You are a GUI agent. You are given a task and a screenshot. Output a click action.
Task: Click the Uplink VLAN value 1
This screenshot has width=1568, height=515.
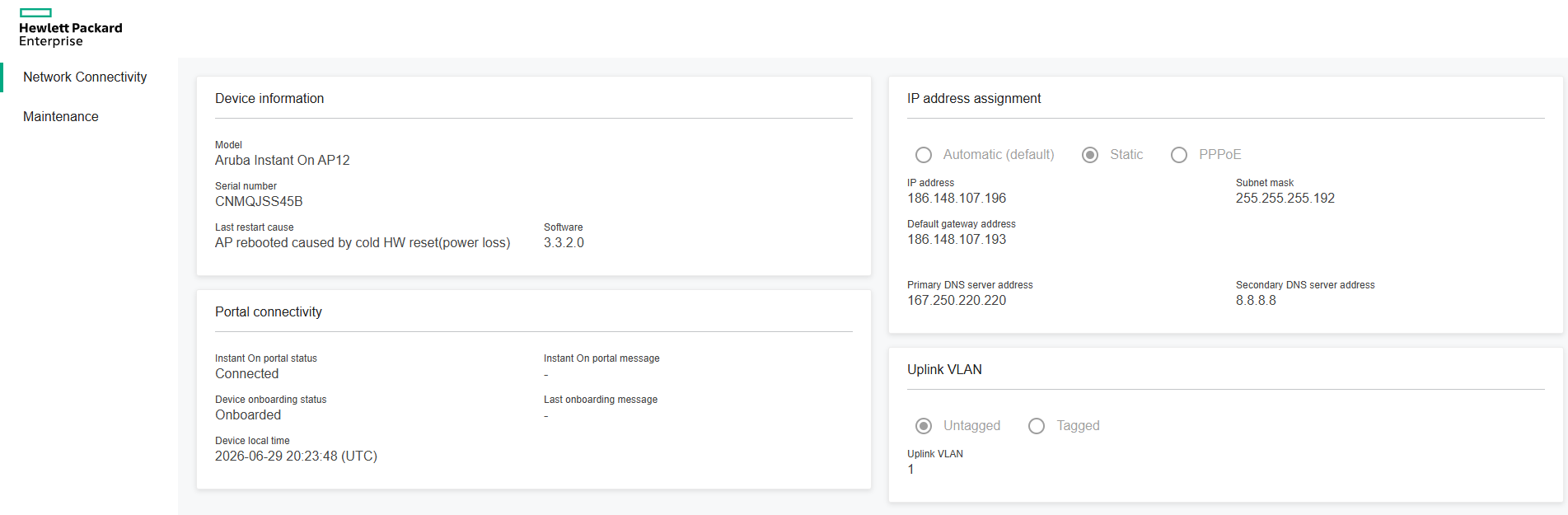[x=910, y=470]
